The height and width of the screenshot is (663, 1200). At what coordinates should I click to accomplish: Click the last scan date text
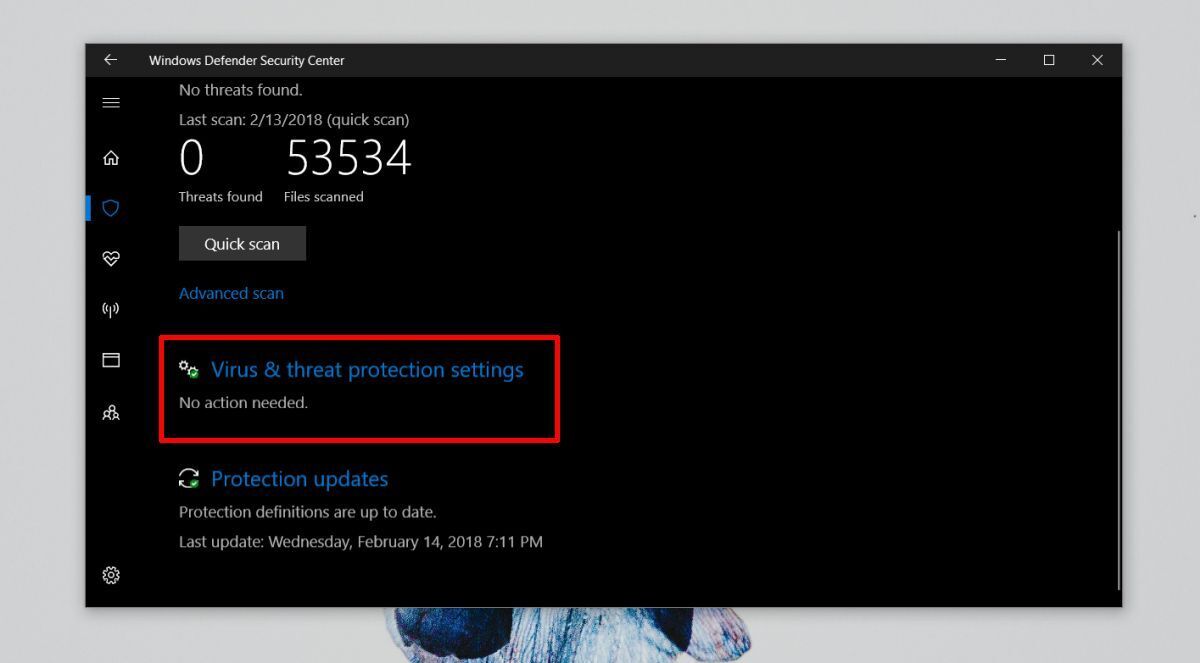tap(293, 119)
